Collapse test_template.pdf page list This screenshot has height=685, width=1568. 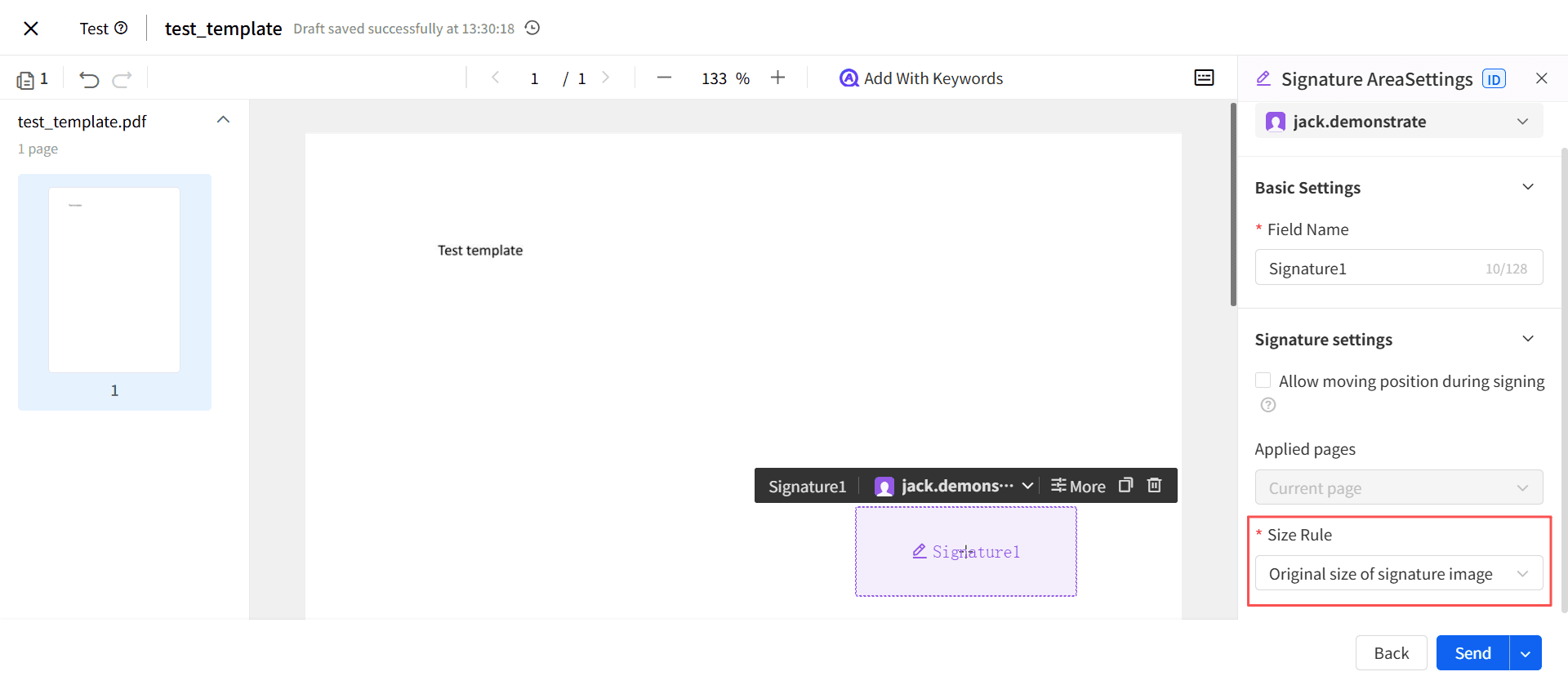(223, 120)
